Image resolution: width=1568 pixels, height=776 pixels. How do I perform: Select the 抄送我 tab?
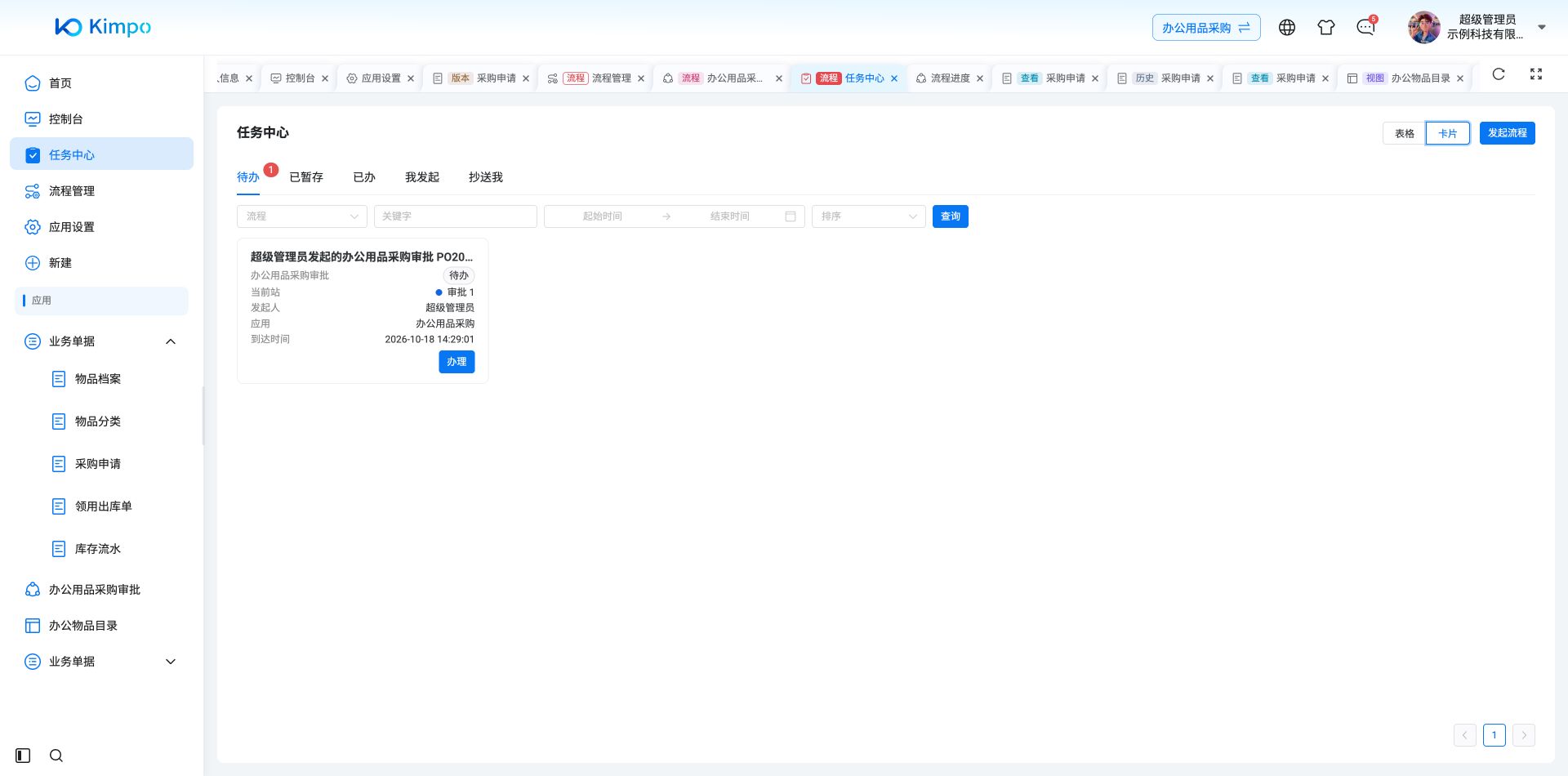pos(486,177)
